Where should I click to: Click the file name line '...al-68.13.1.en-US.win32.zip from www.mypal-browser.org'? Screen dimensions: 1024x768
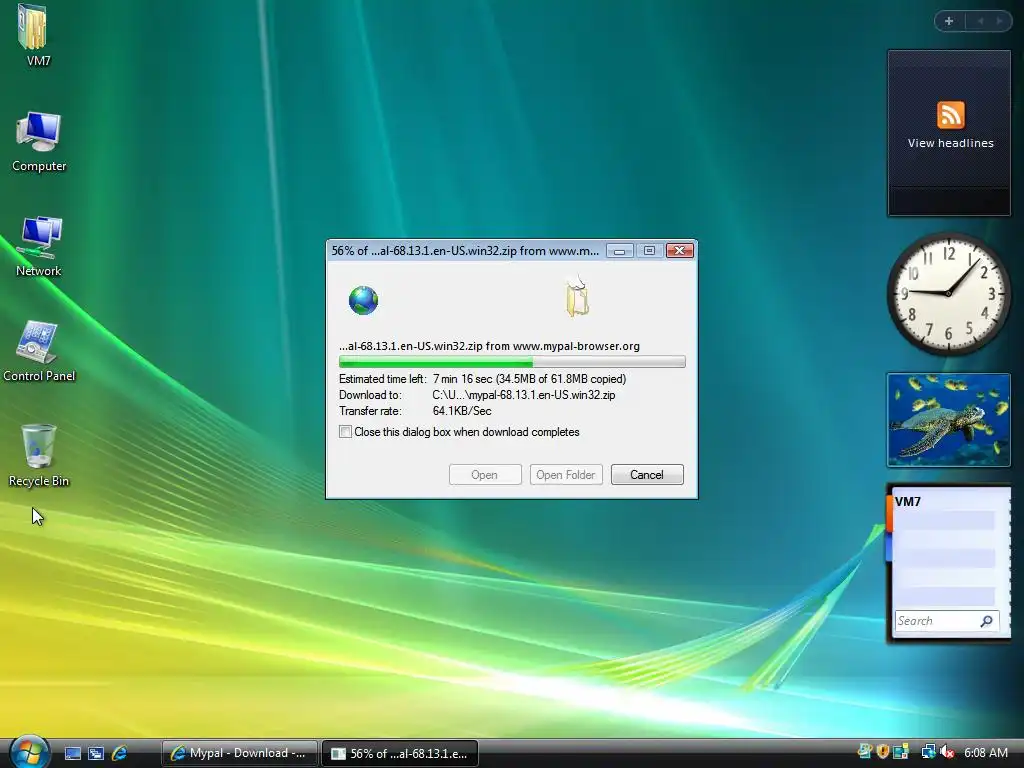[489, 346]
